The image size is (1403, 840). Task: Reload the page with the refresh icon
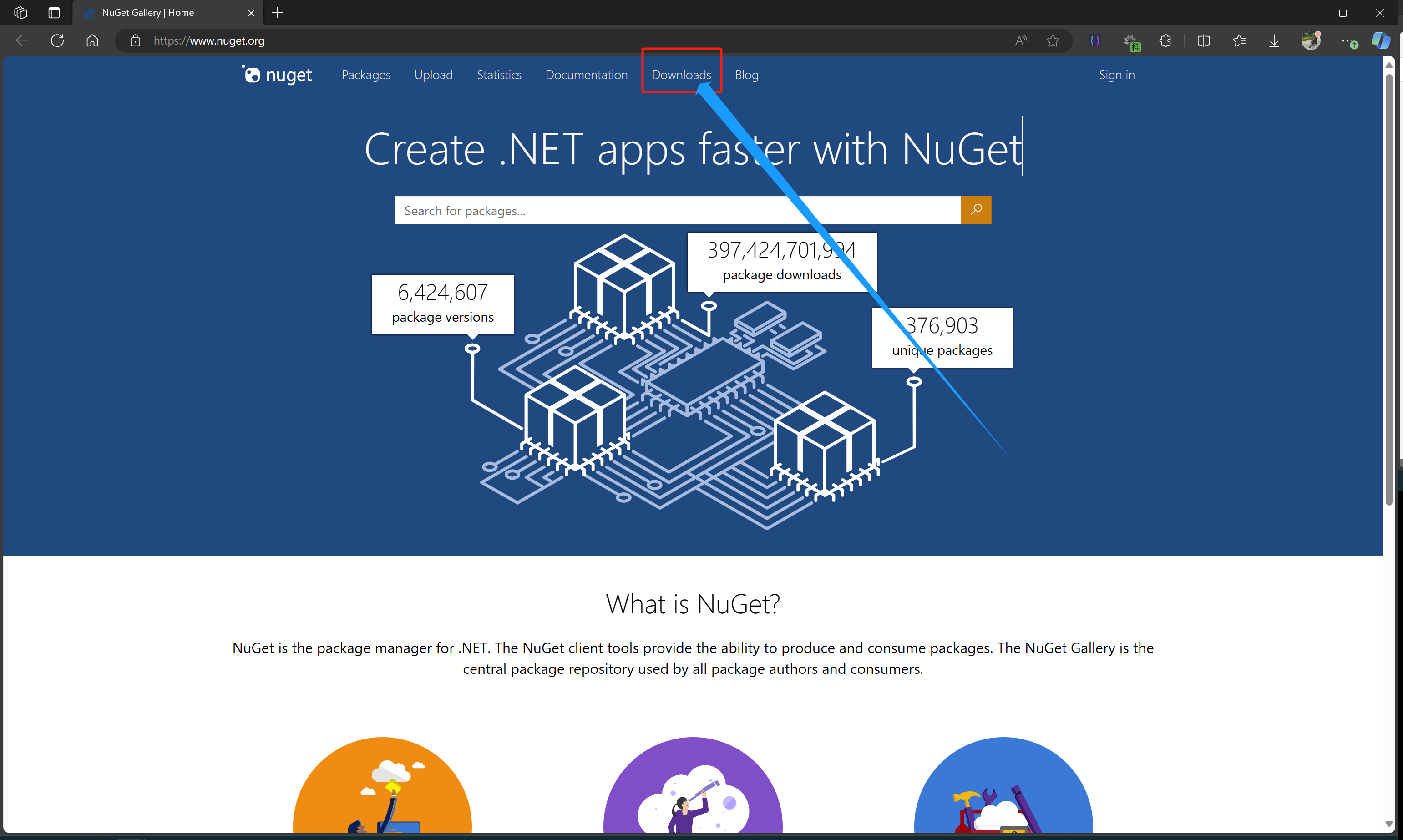(57, 41)
